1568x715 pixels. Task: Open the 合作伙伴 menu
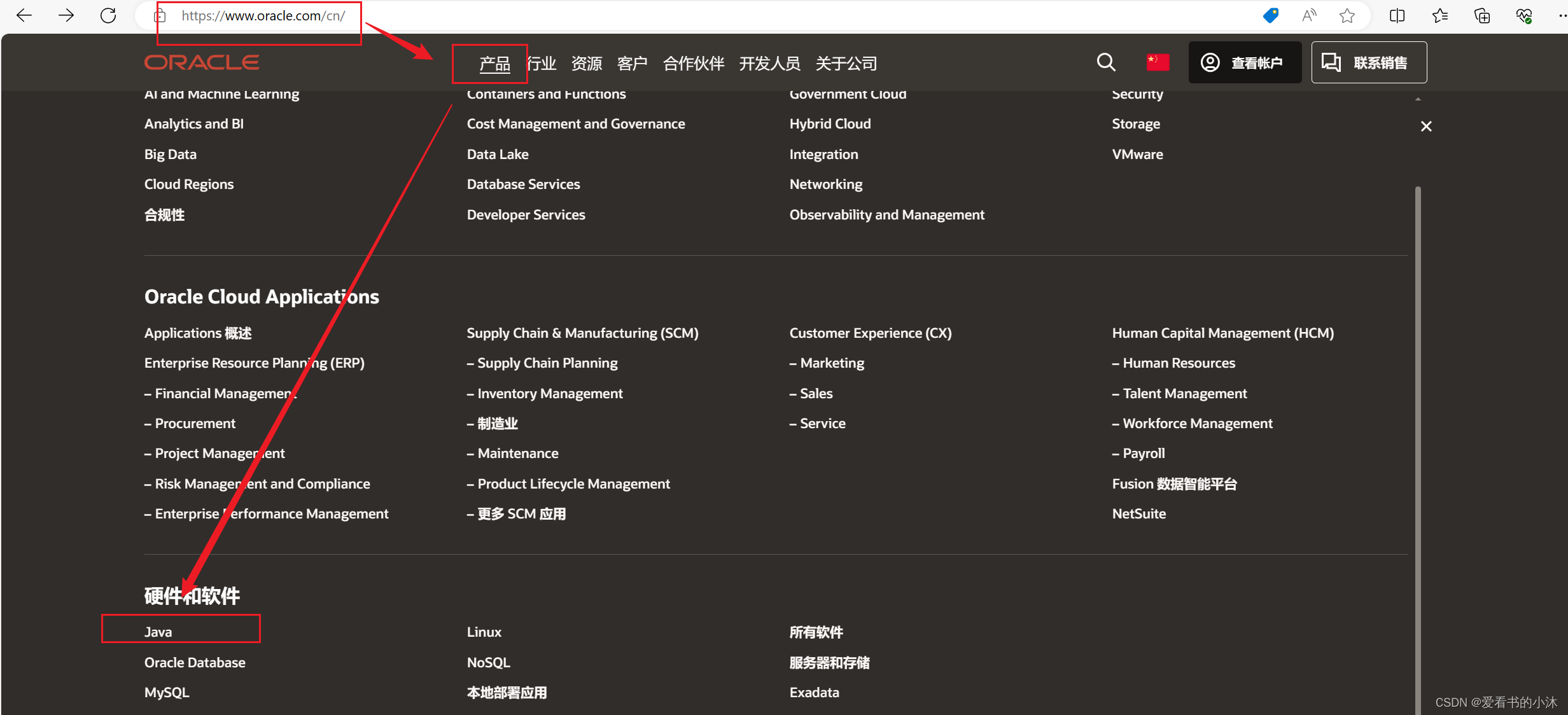[x=694, y=64]
